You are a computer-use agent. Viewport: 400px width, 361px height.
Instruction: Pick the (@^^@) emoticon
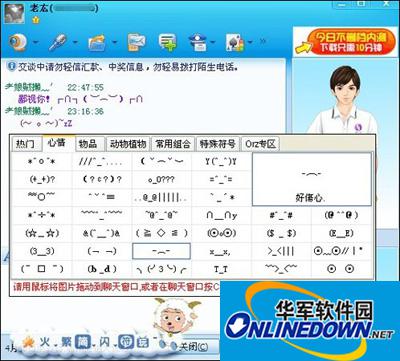click(x=341, y=215)
